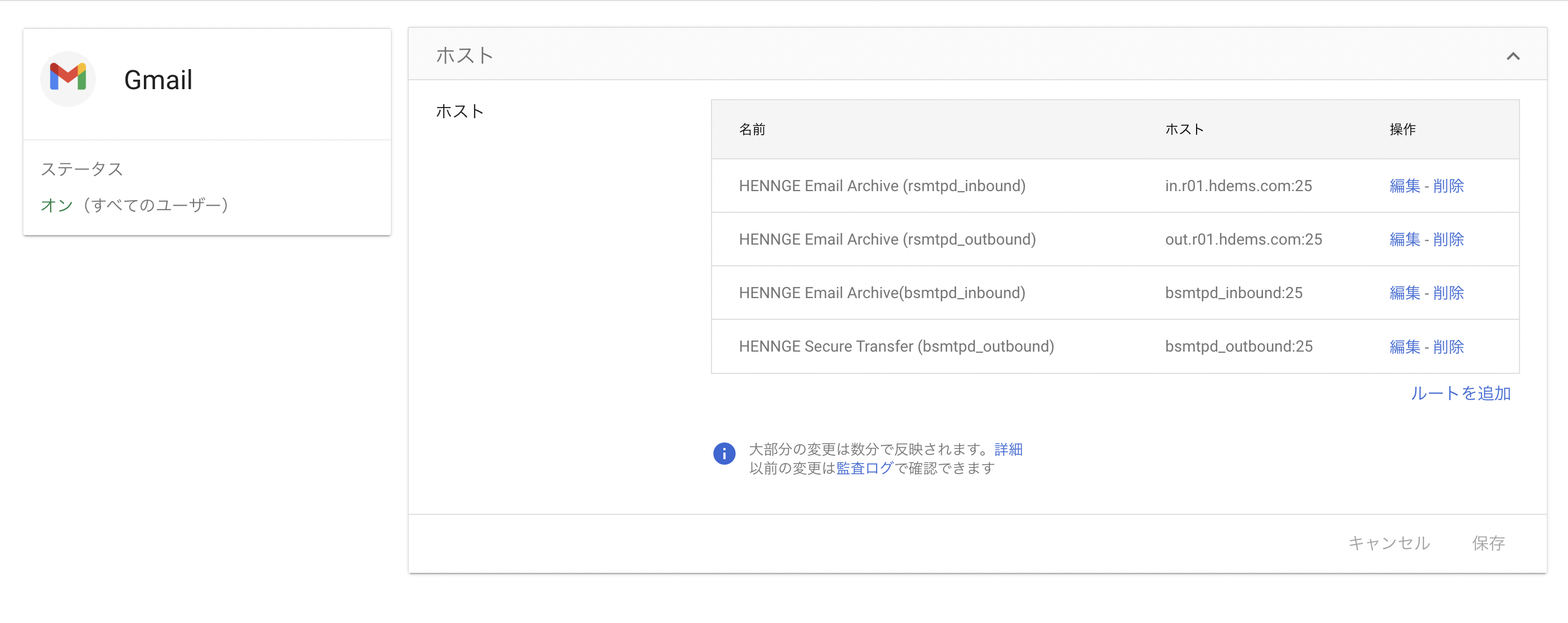Click the ステータス label
1568x623 pixels.
pyautogui.click(x=81, y=168)
